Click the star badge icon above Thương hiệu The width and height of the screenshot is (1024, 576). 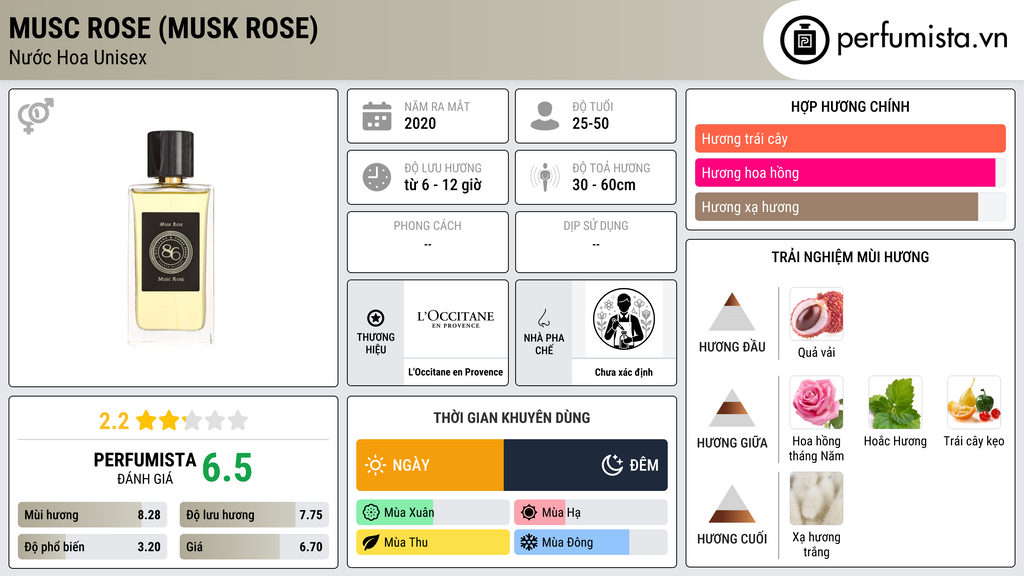[376, 318]
